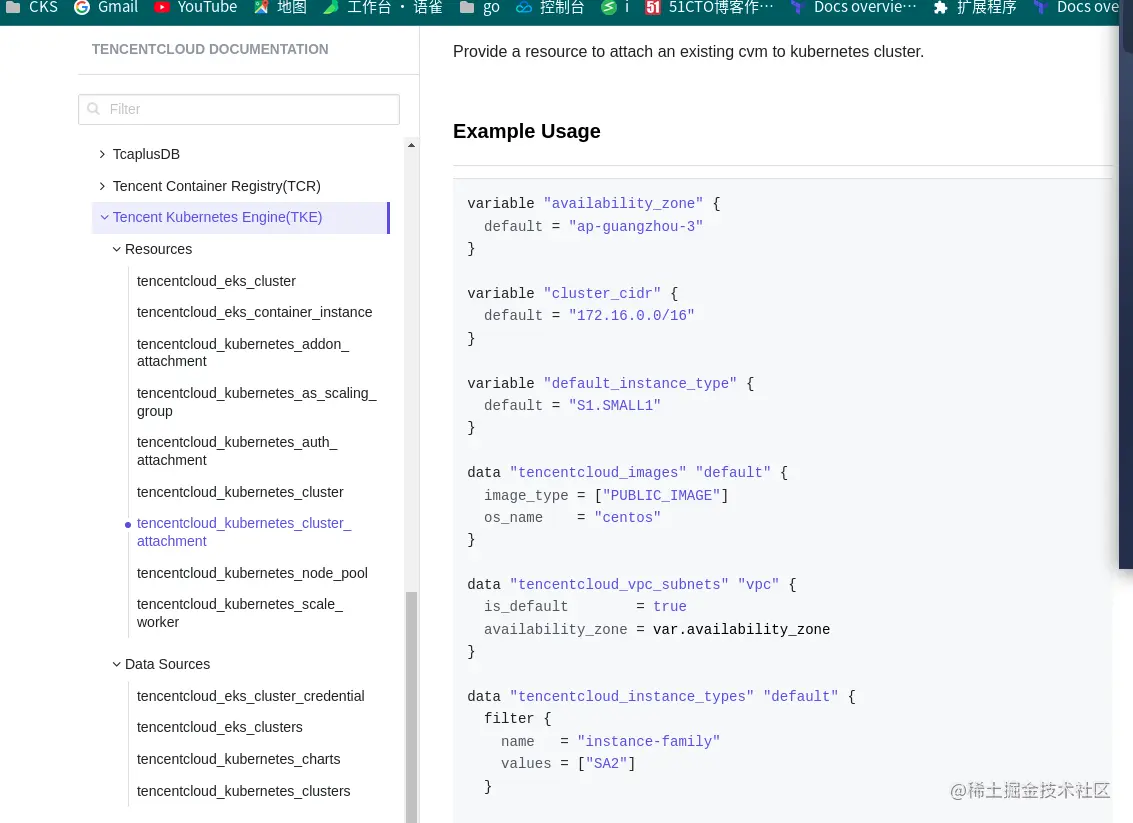
Task: Open tencentcloud_eks_cluster resource page
Action: coord(216,280)
